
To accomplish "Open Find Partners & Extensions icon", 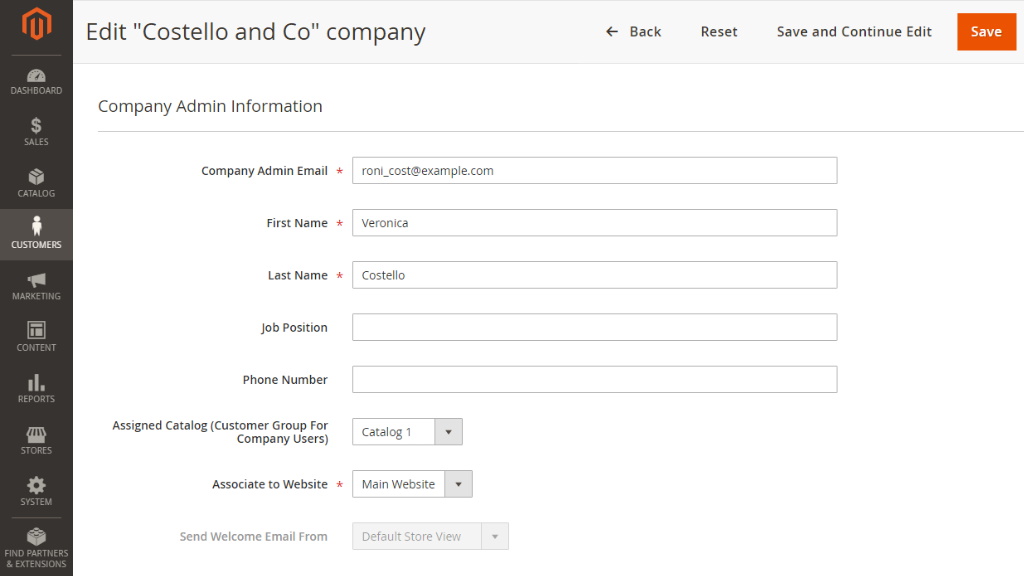I will [x=36, y=538].
